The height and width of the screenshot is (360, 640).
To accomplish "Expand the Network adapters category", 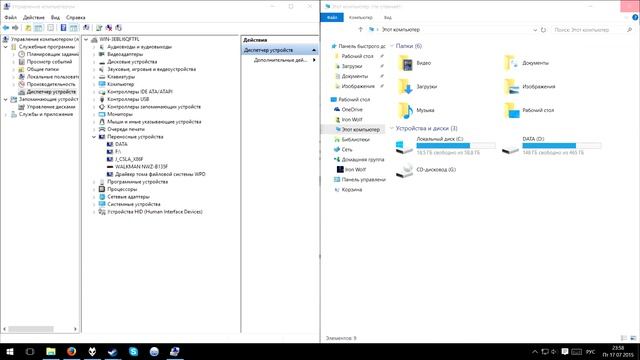I will click(x=94, y=197).
